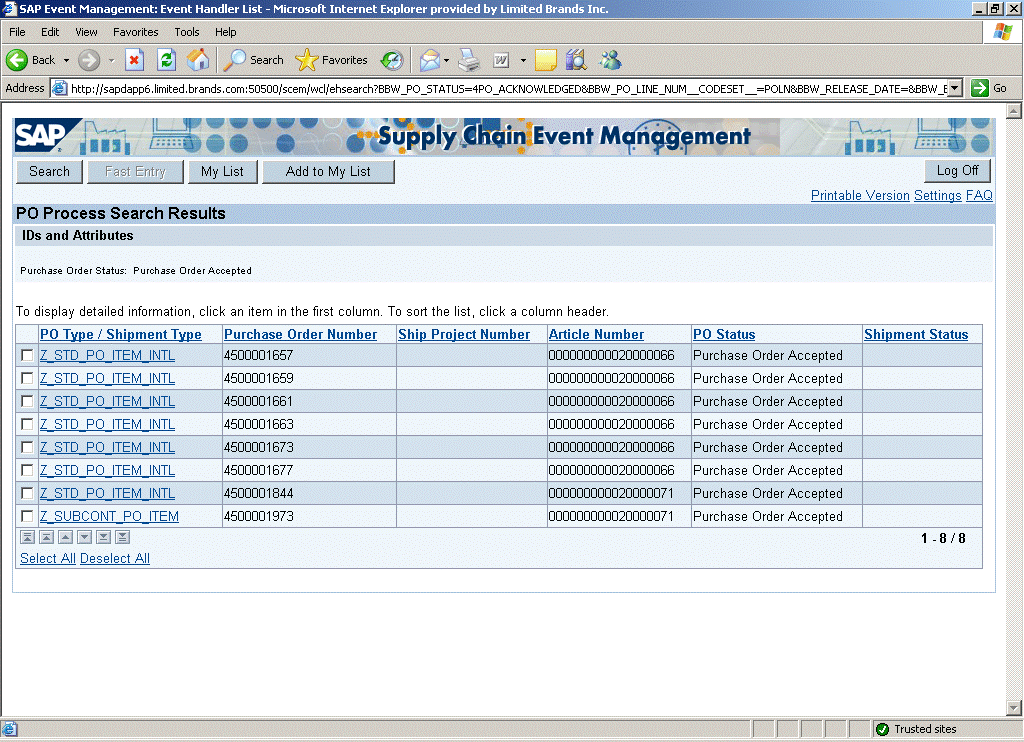
Task: Check the box for PO 4500001663
Action: click(x=27, y=424)
